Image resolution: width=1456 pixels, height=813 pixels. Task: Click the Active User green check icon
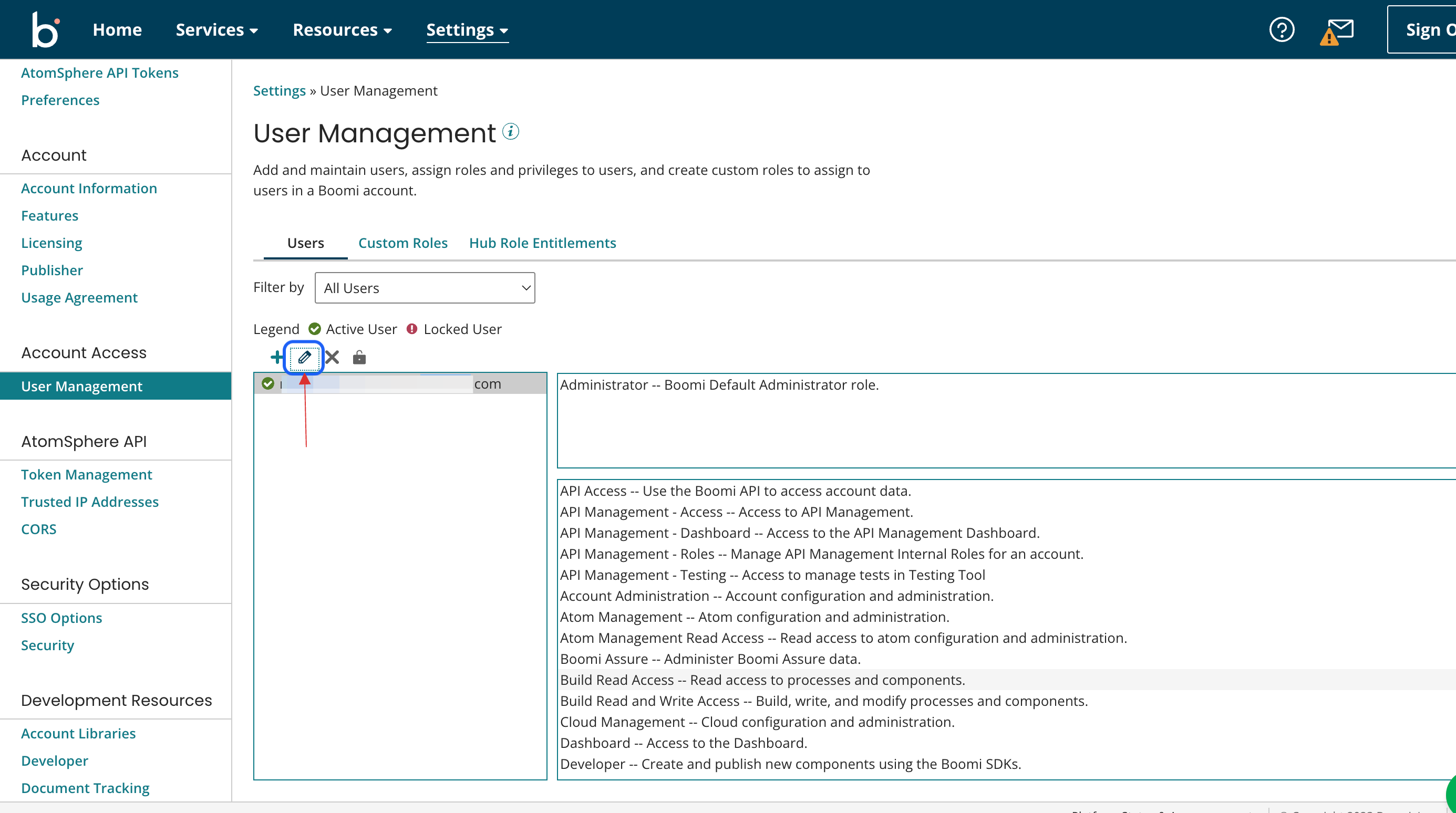coord(314,328)
